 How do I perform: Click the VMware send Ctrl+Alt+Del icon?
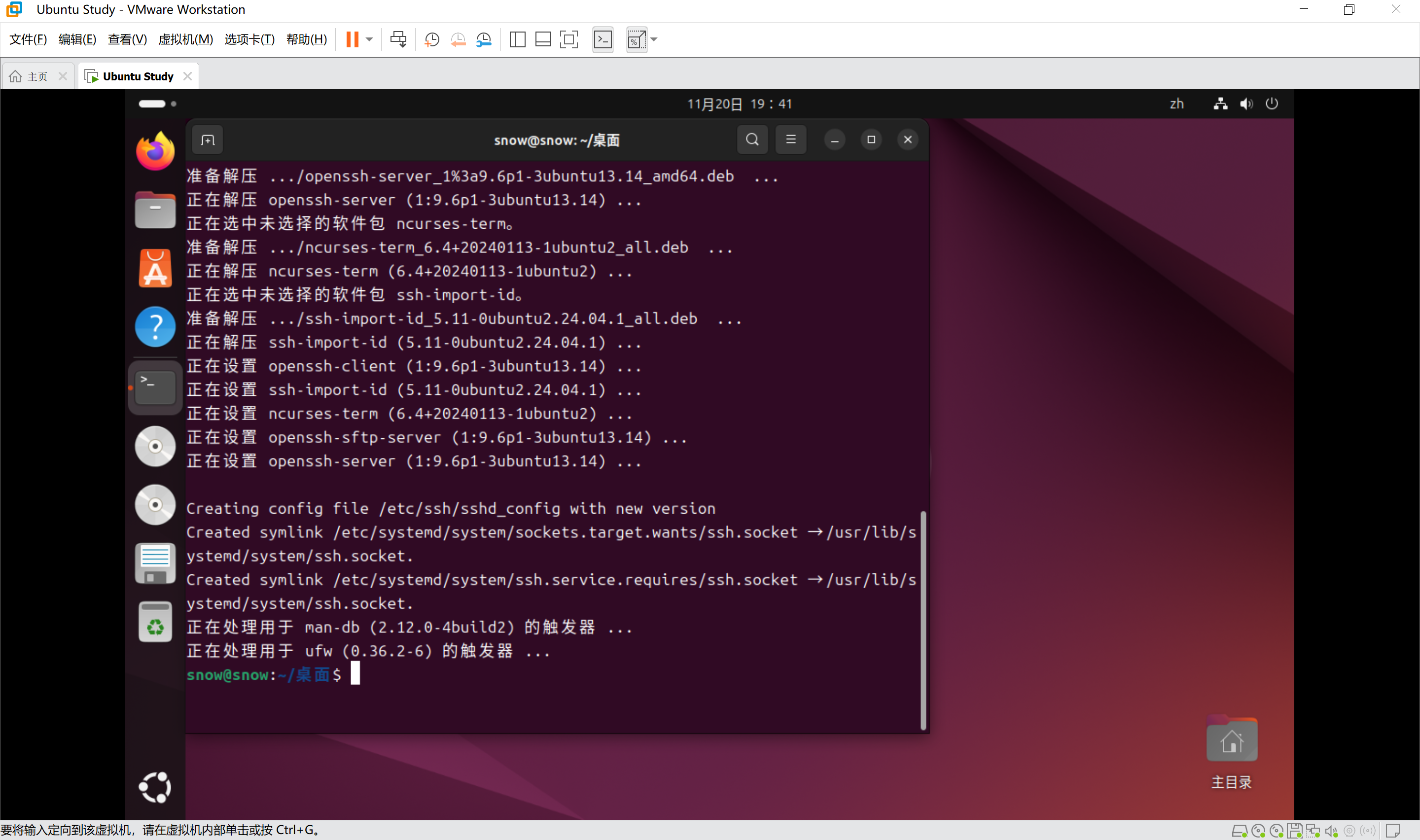coord(398,39)
